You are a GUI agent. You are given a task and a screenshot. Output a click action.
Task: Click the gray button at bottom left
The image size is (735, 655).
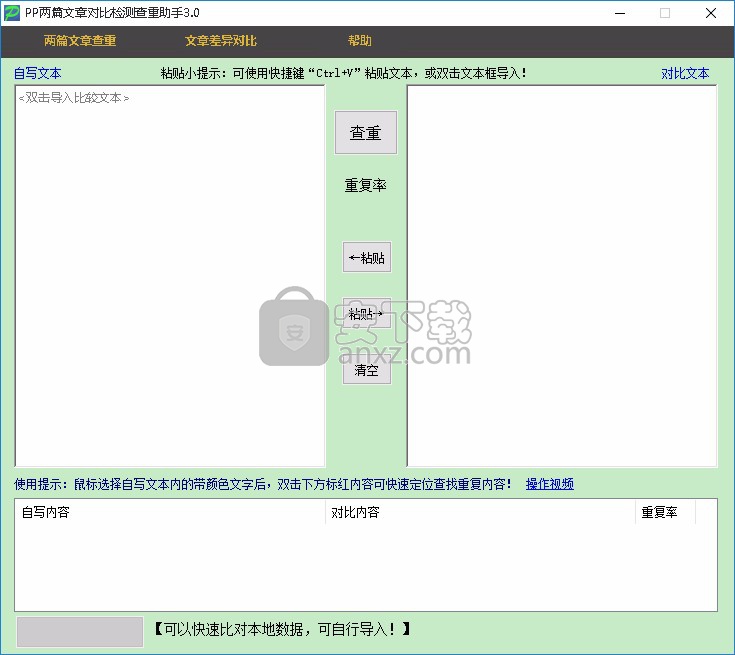point(80,632)
